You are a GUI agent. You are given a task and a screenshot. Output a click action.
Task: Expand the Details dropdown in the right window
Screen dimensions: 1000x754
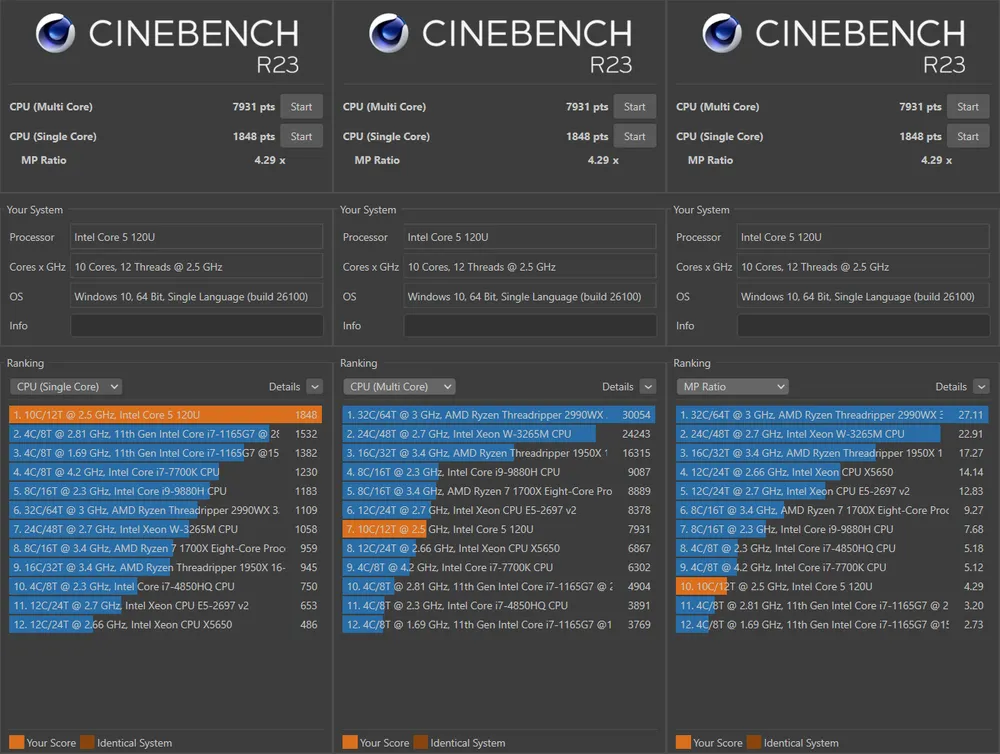(961, 386)
